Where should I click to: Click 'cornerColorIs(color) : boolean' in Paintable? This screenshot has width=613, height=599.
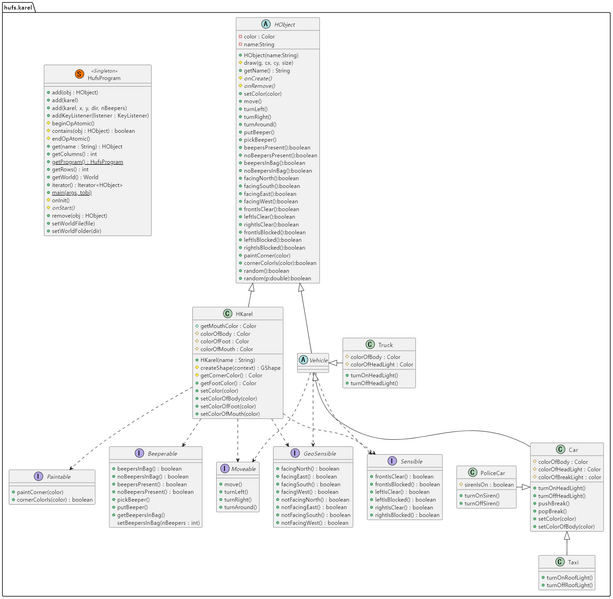[55, 499]
